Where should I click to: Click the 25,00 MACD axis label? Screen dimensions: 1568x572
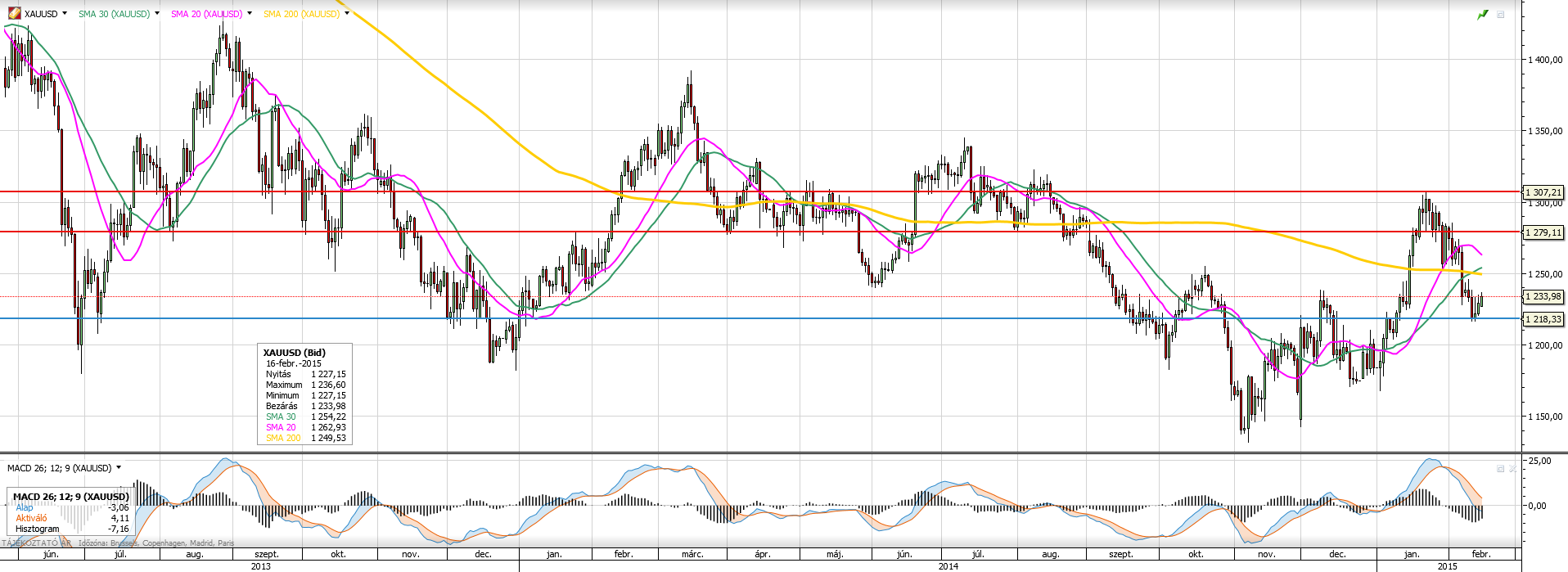pos(1539,461)
